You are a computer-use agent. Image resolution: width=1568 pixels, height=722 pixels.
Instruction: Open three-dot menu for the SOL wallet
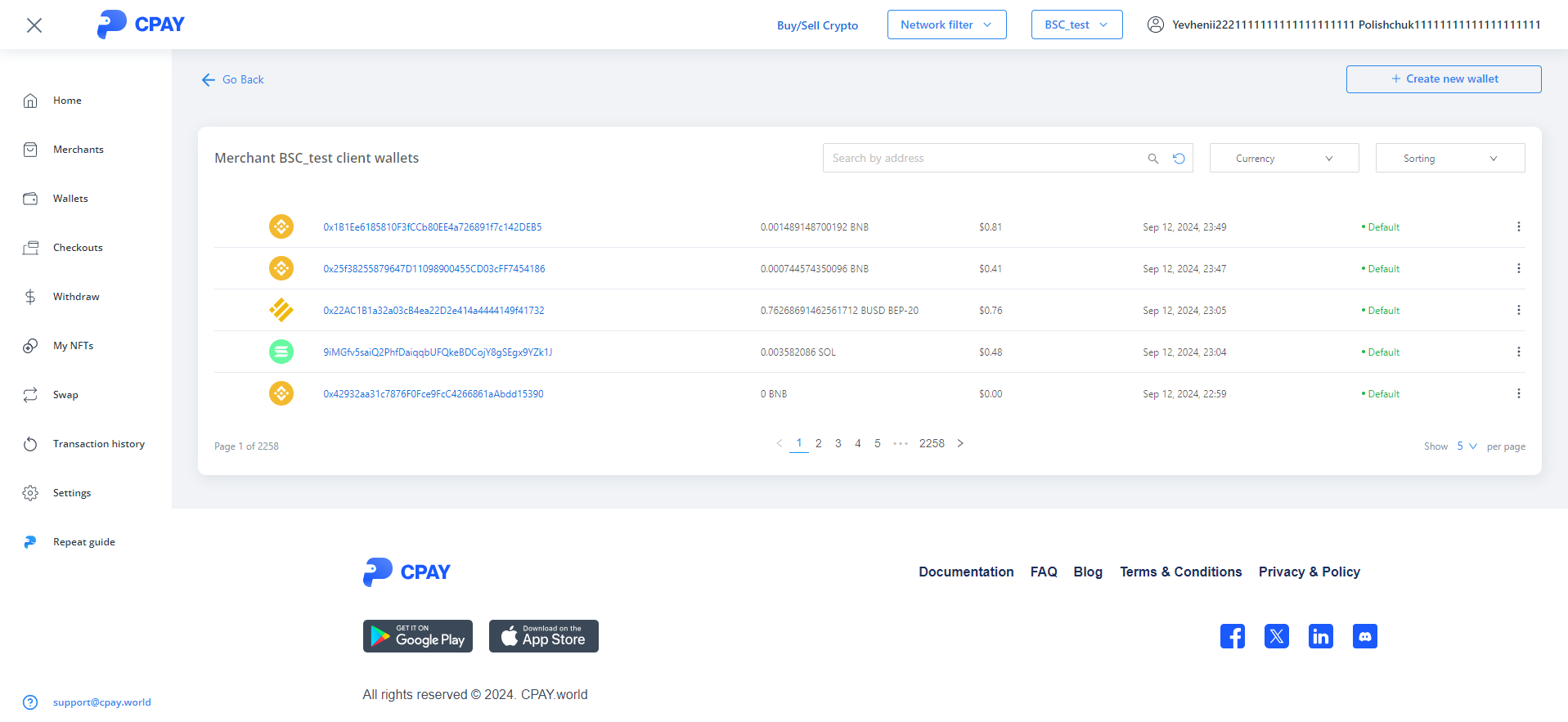click(x=1518, y=352)
